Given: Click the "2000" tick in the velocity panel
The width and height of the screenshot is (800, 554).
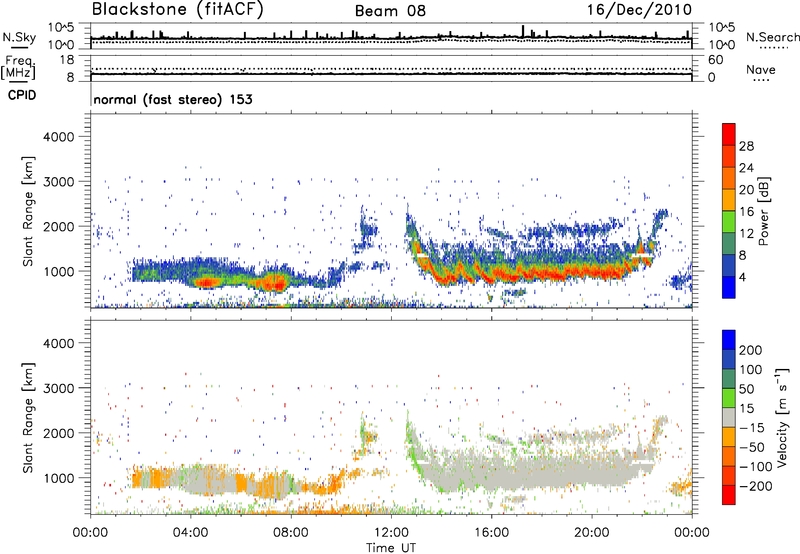Looking at the screenshot, I should pos(58,433).
